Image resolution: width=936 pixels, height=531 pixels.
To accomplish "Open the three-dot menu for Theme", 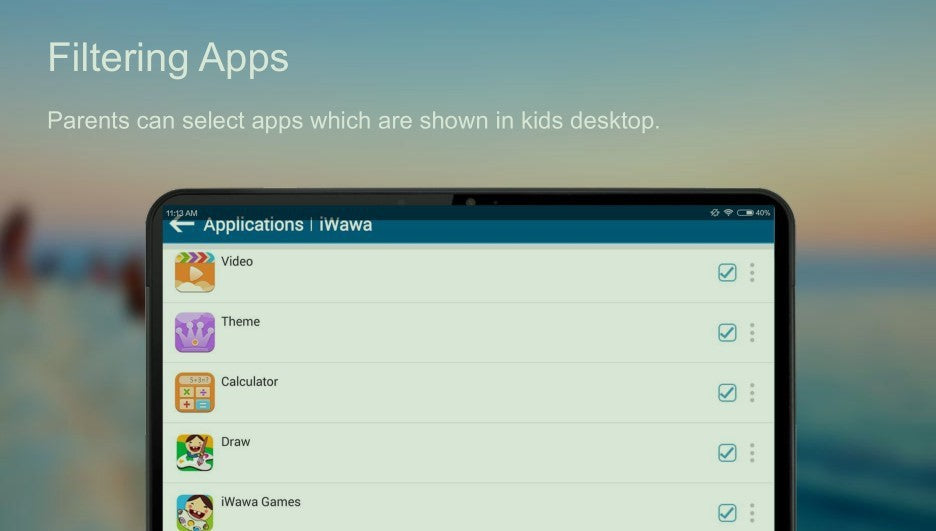I will coord(752,332).
